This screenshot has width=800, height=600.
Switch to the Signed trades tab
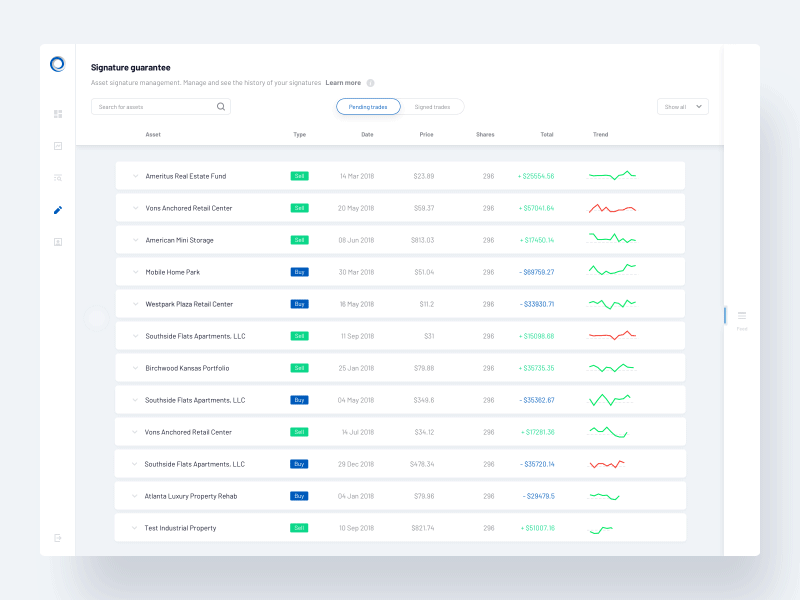pyautogui.click(x=435, y=106)
